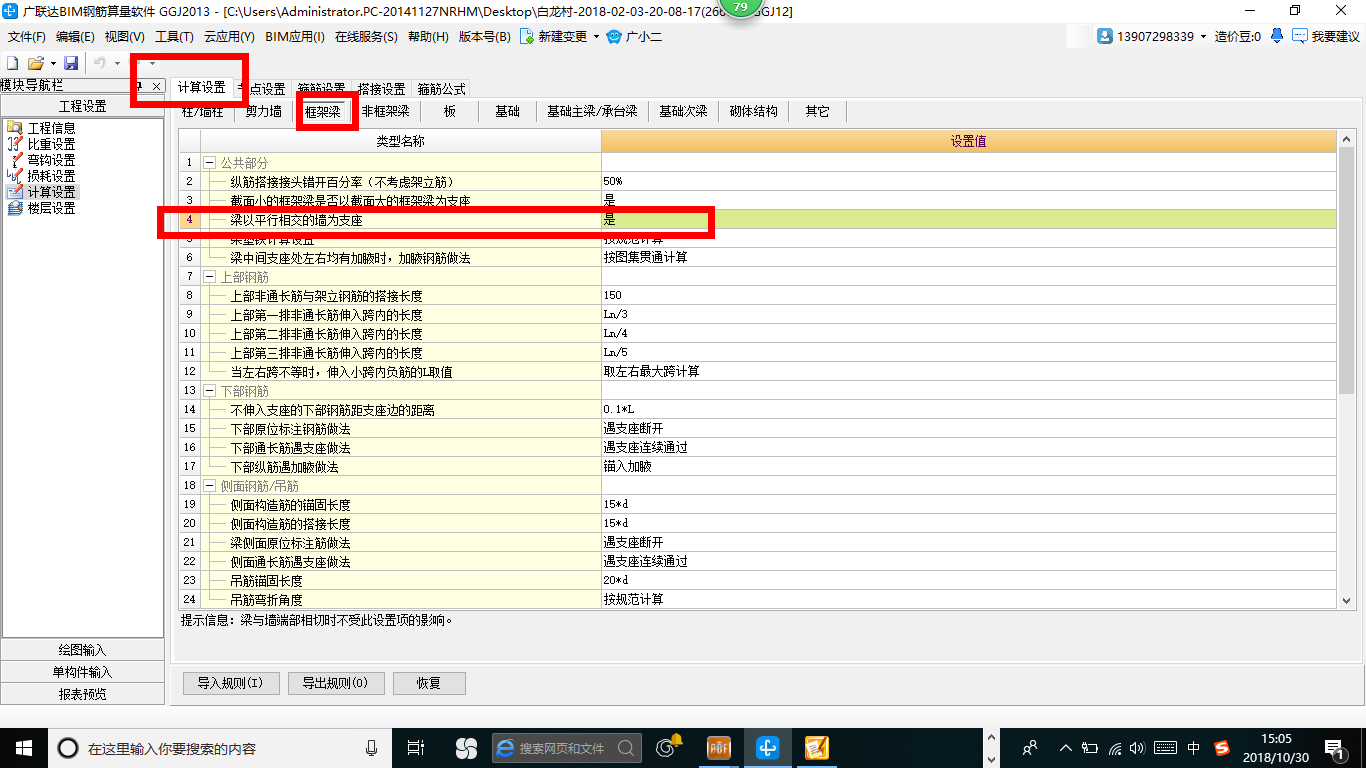Screen dimensions: 1366x768
Task: Open the 编辑(E) menu
Action: coord(75,37)
